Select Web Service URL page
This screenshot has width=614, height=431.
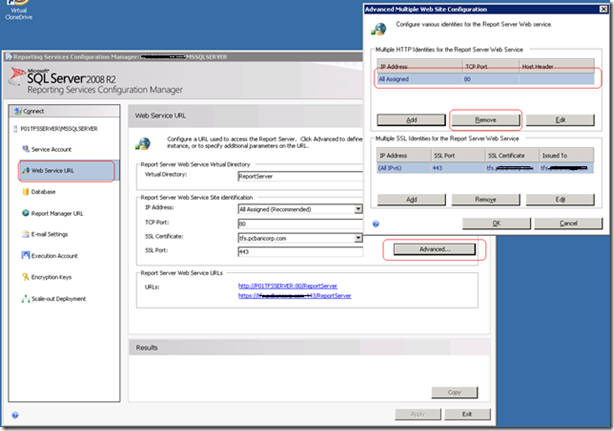67,171
